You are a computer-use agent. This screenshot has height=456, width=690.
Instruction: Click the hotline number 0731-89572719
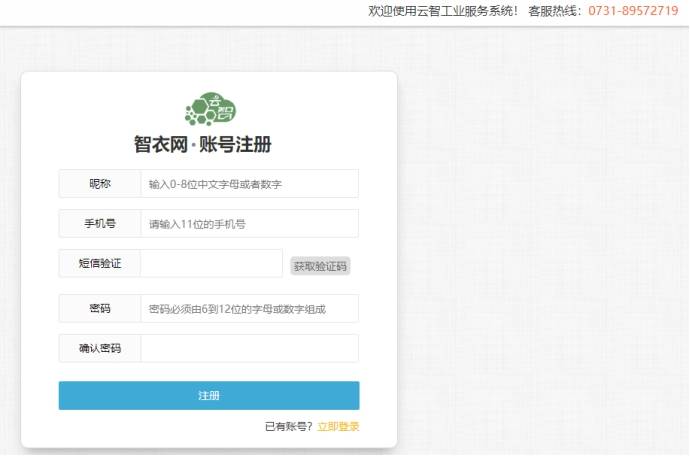[x=633, y=11]
